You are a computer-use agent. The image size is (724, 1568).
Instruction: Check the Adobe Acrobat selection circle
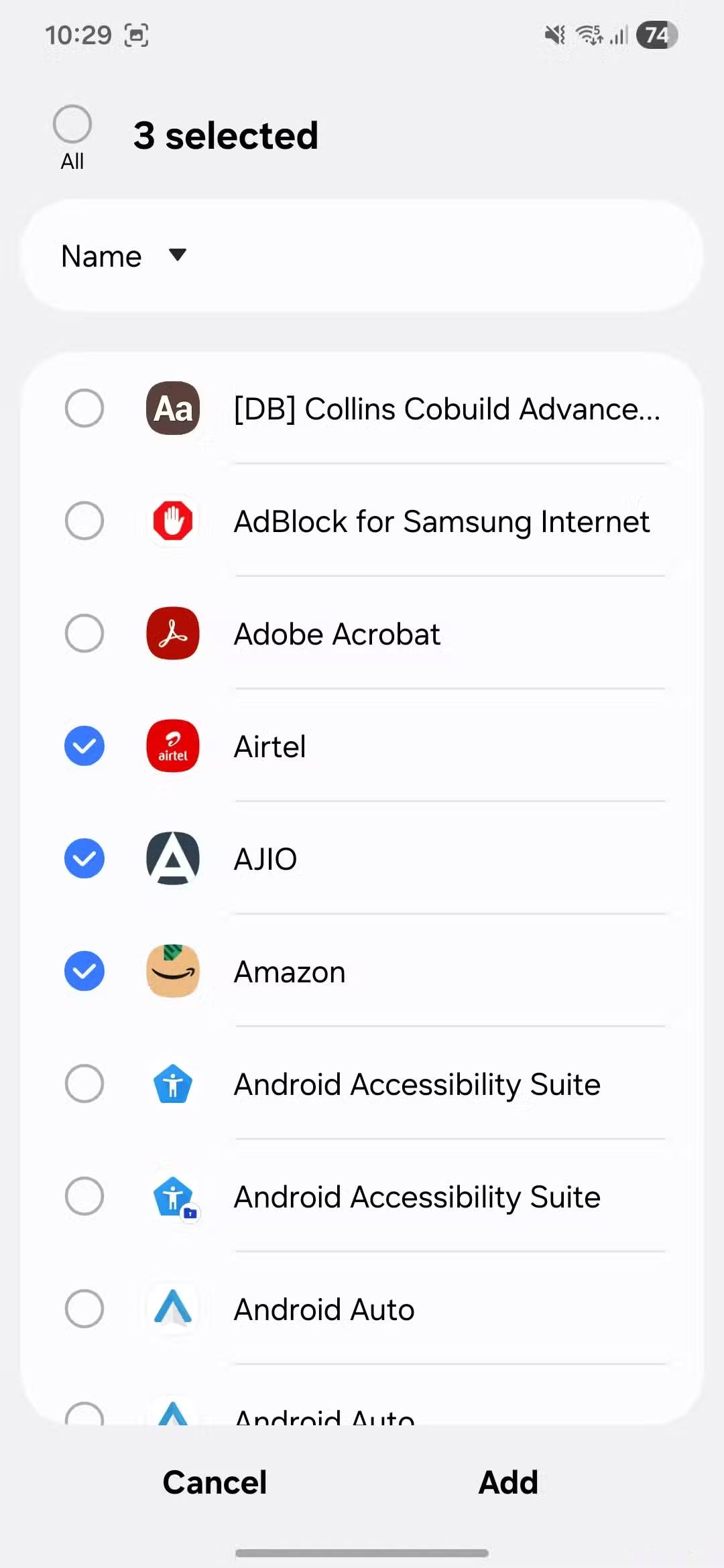pos(84,633)
